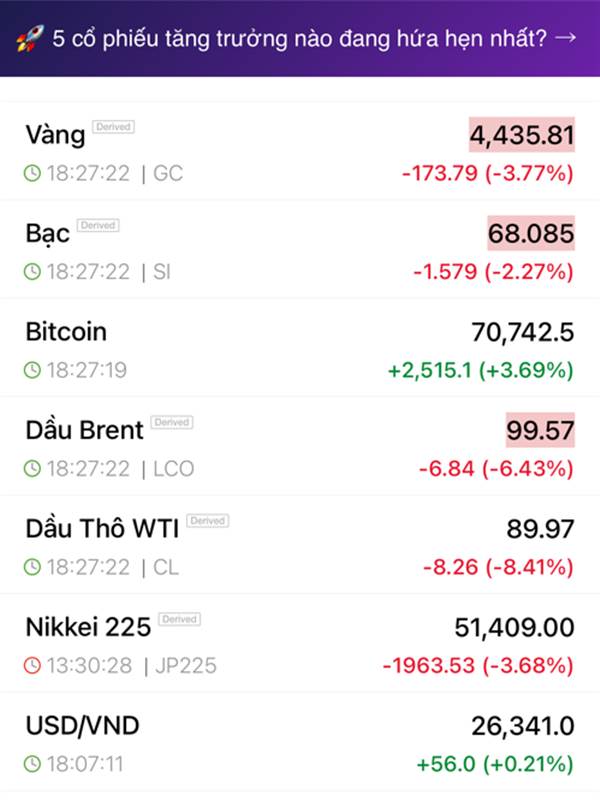The height and width of the screenshot is (800, 600).
Task: Tap the Derived badge next to Nikkei 225
Action: (x=179, y=619)
